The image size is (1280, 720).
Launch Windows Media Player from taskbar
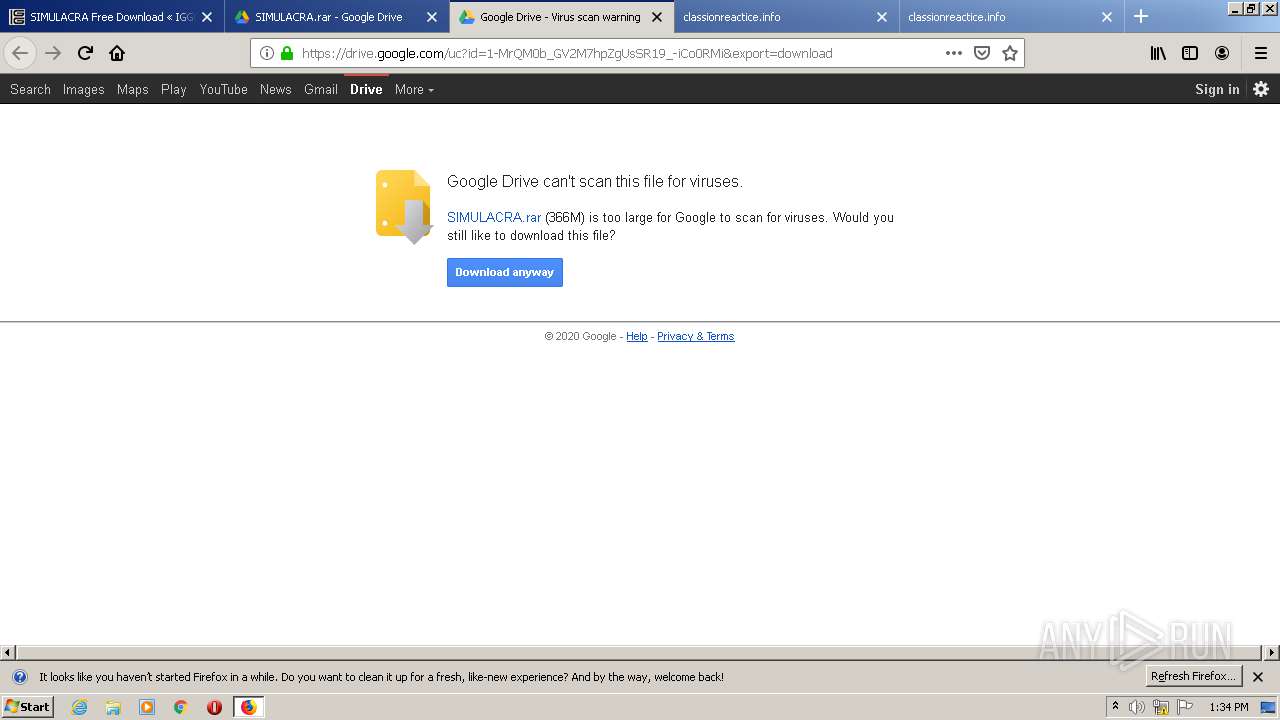coord(147,707)
